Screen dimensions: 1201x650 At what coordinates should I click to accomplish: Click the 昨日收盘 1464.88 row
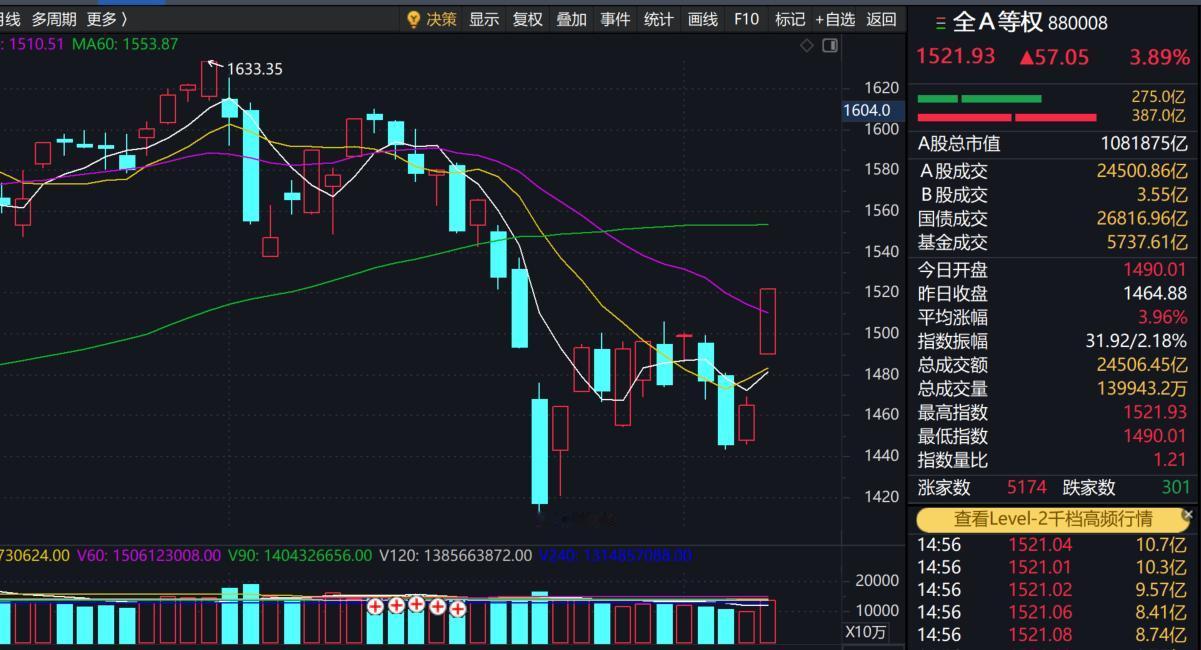tap(1052, 293)
